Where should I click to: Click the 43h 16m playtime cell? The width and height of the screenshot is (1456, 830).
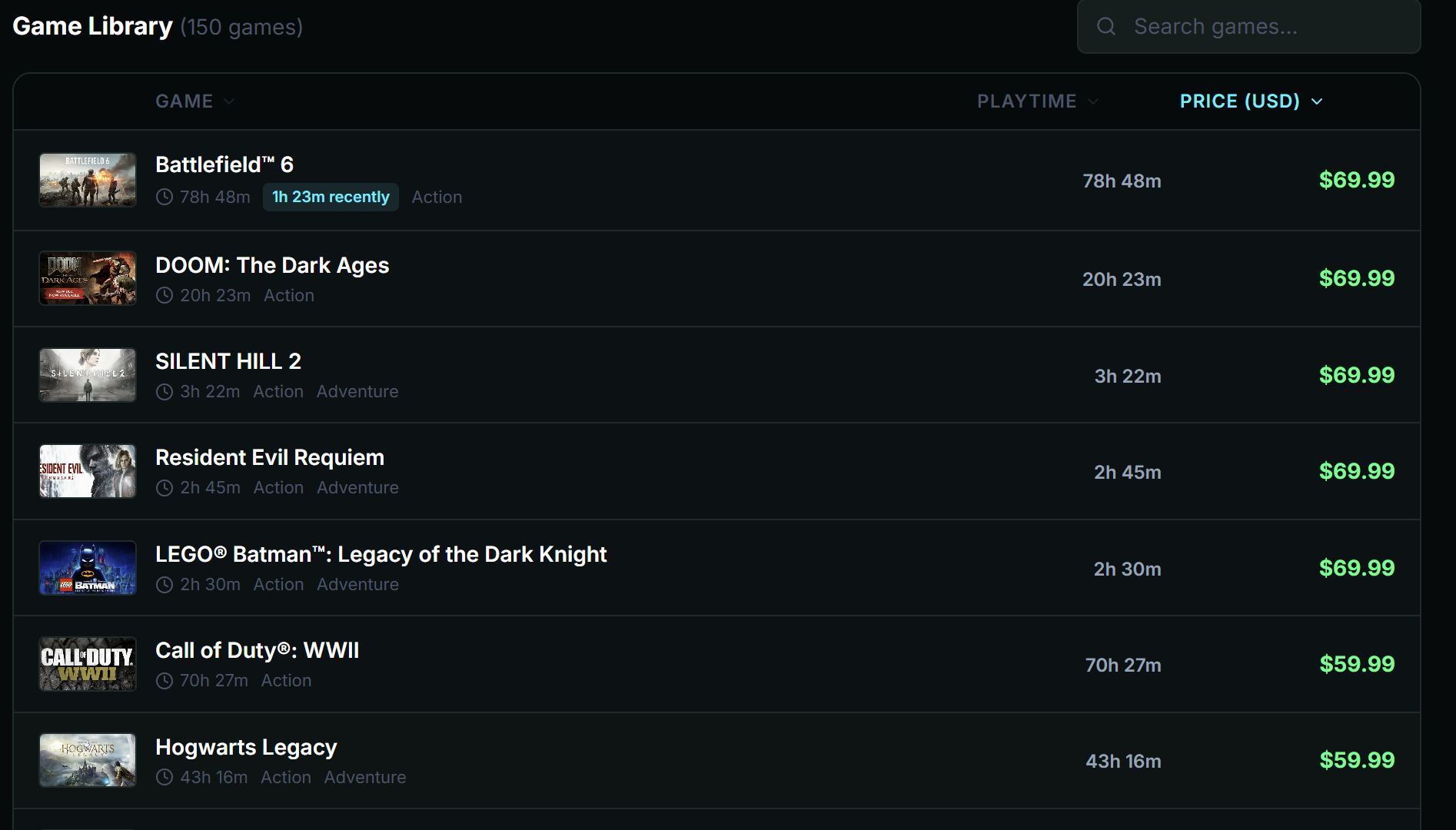point(1123,761)
